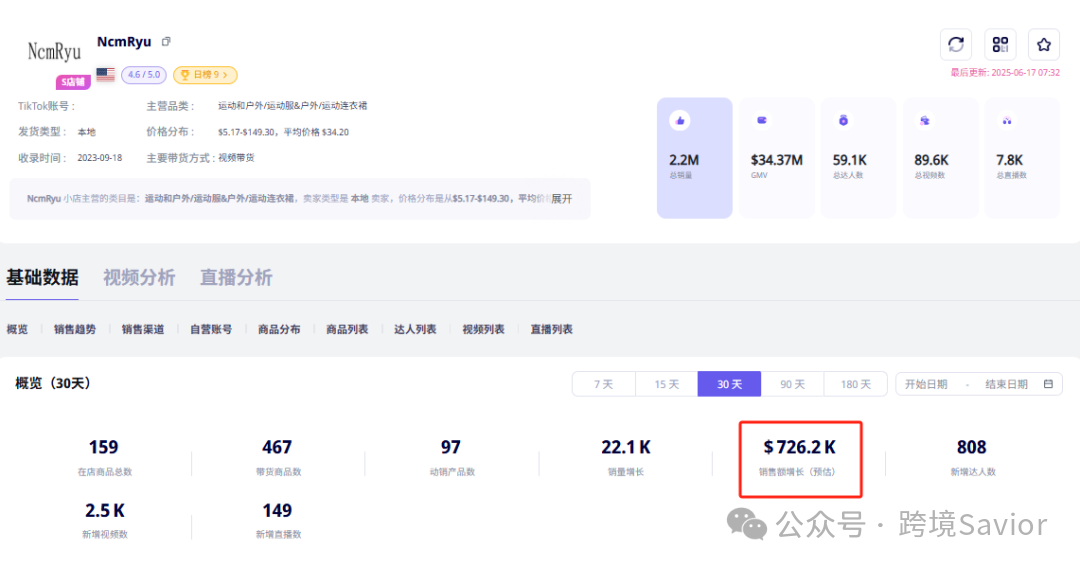This screenshot has height=567, width=1080.
Task: Select the $34.37M GMV card
Action: (x=777, y=158)
